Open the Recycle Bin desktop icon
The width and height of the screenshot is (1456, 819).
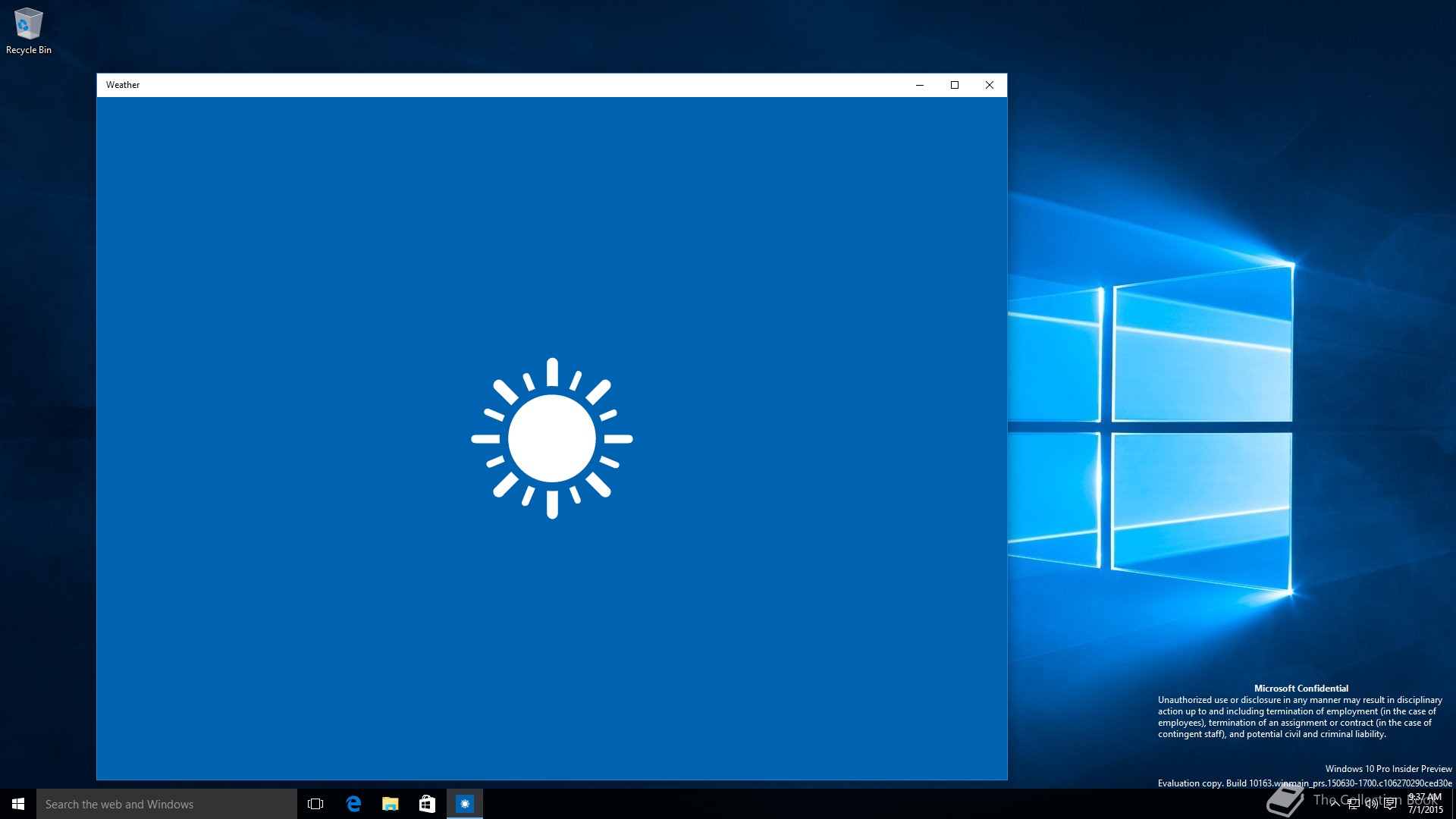pos(29,31)
